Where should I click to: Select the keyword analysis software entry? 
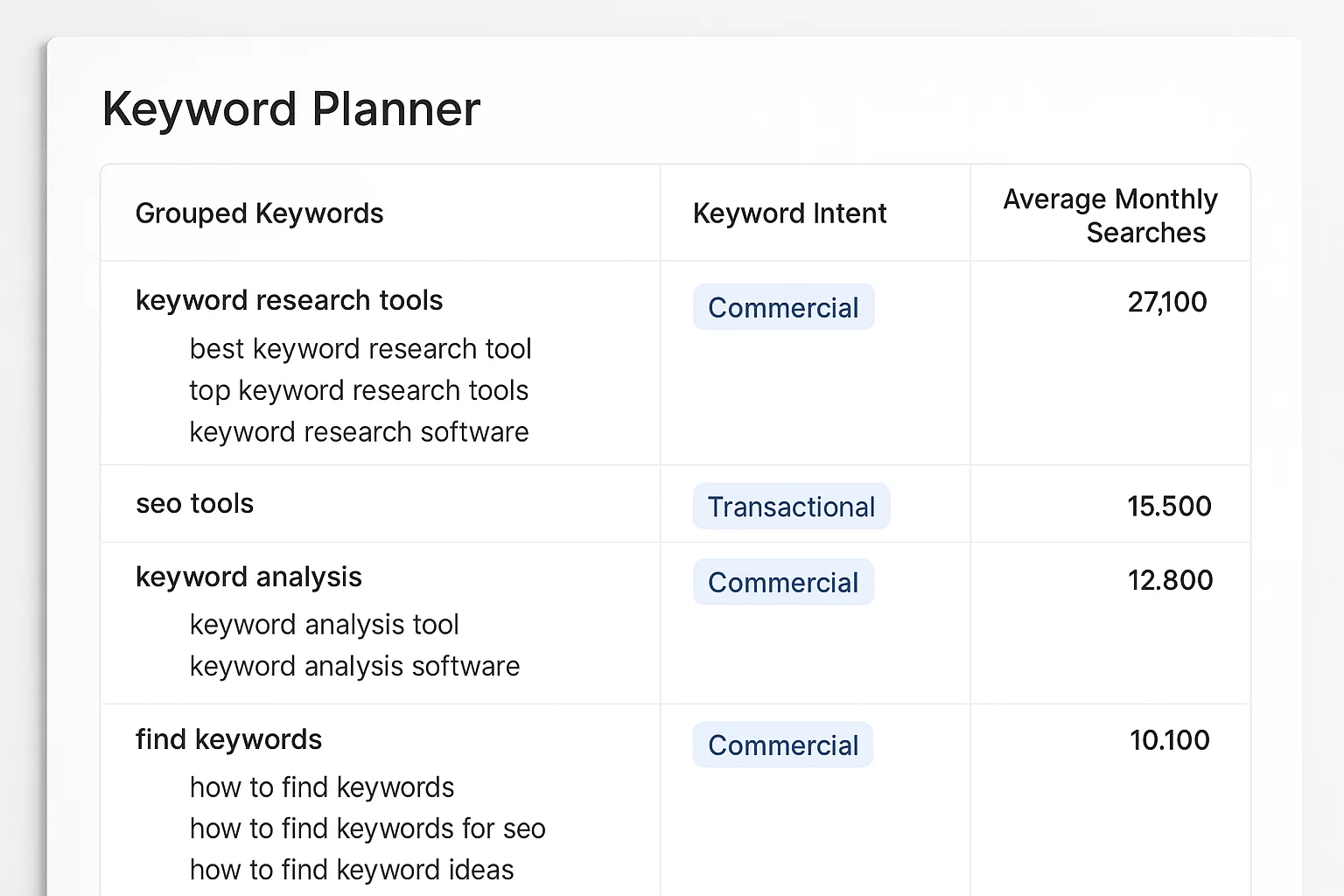pos(354,666)
